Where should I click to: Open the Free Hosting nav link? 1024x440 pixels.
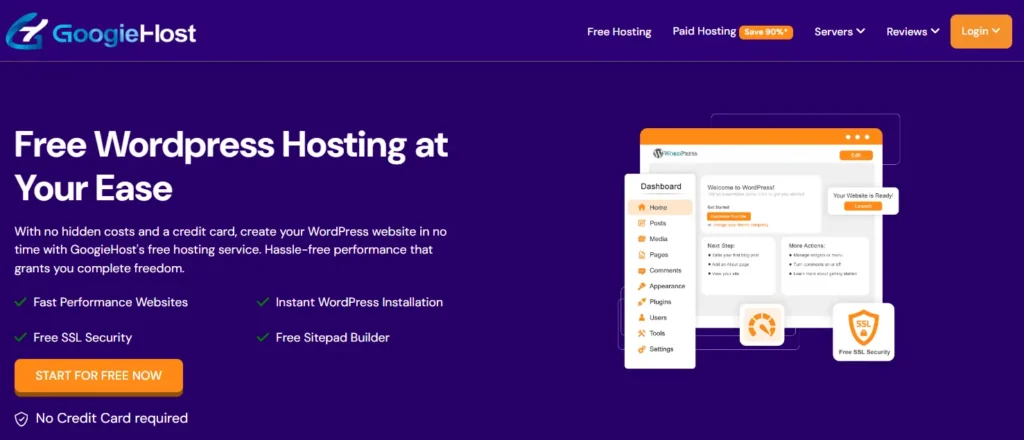(619, 32)
